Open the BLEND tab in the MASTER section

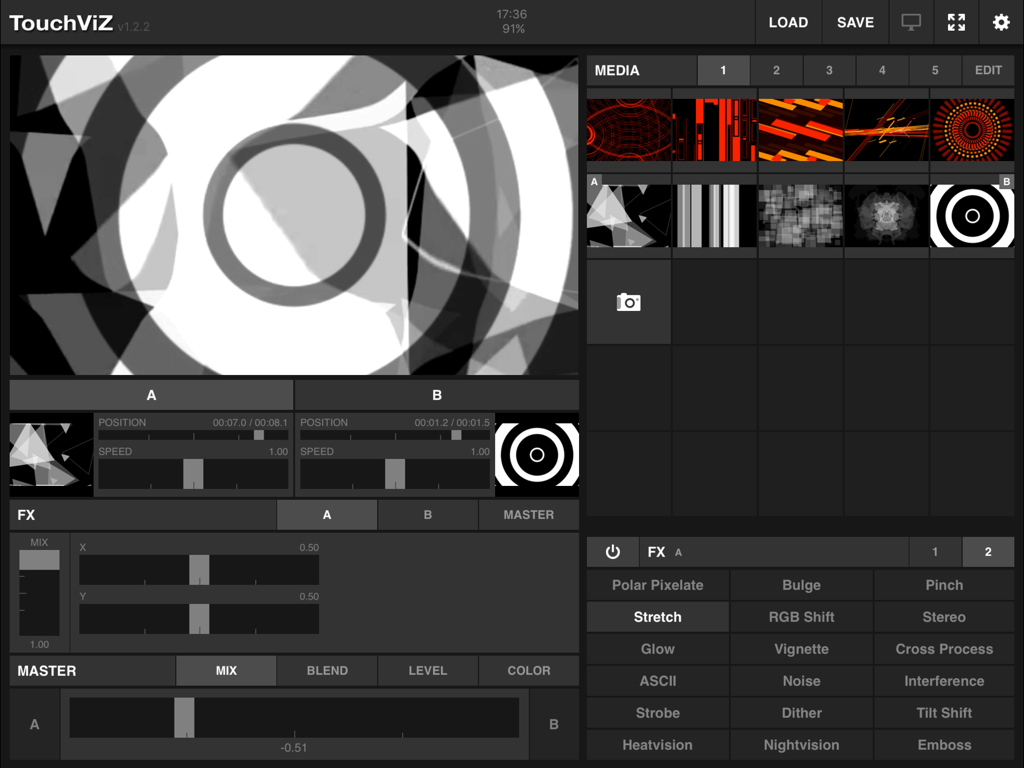tap(327, 670)
